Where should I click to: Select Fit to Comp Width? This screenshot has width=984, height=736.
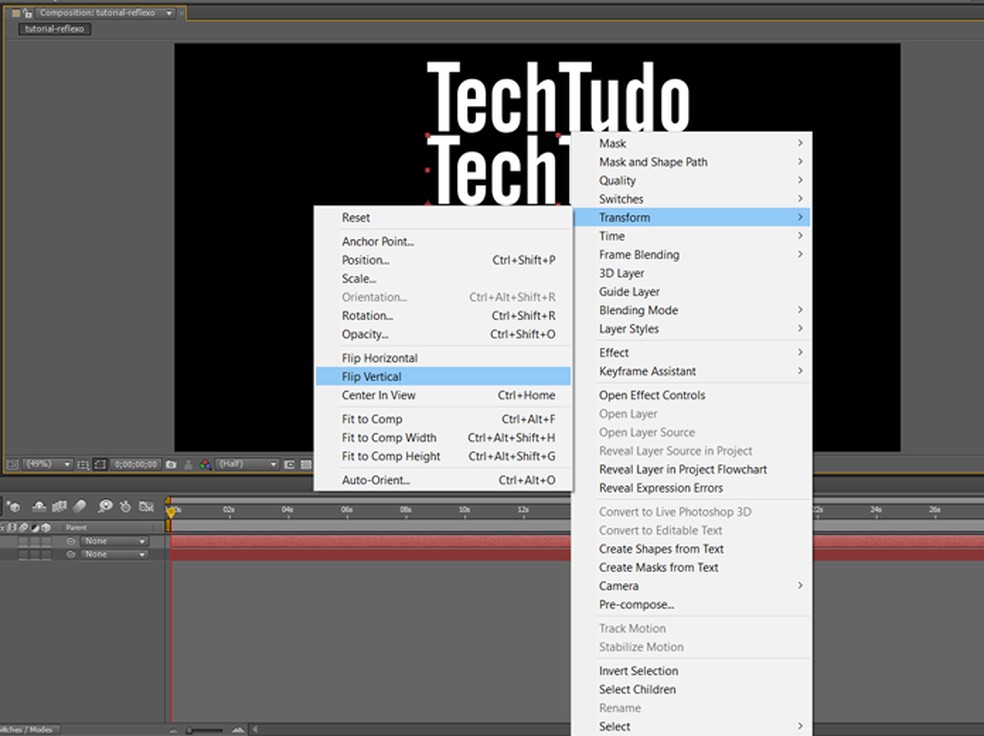point(443,438)
